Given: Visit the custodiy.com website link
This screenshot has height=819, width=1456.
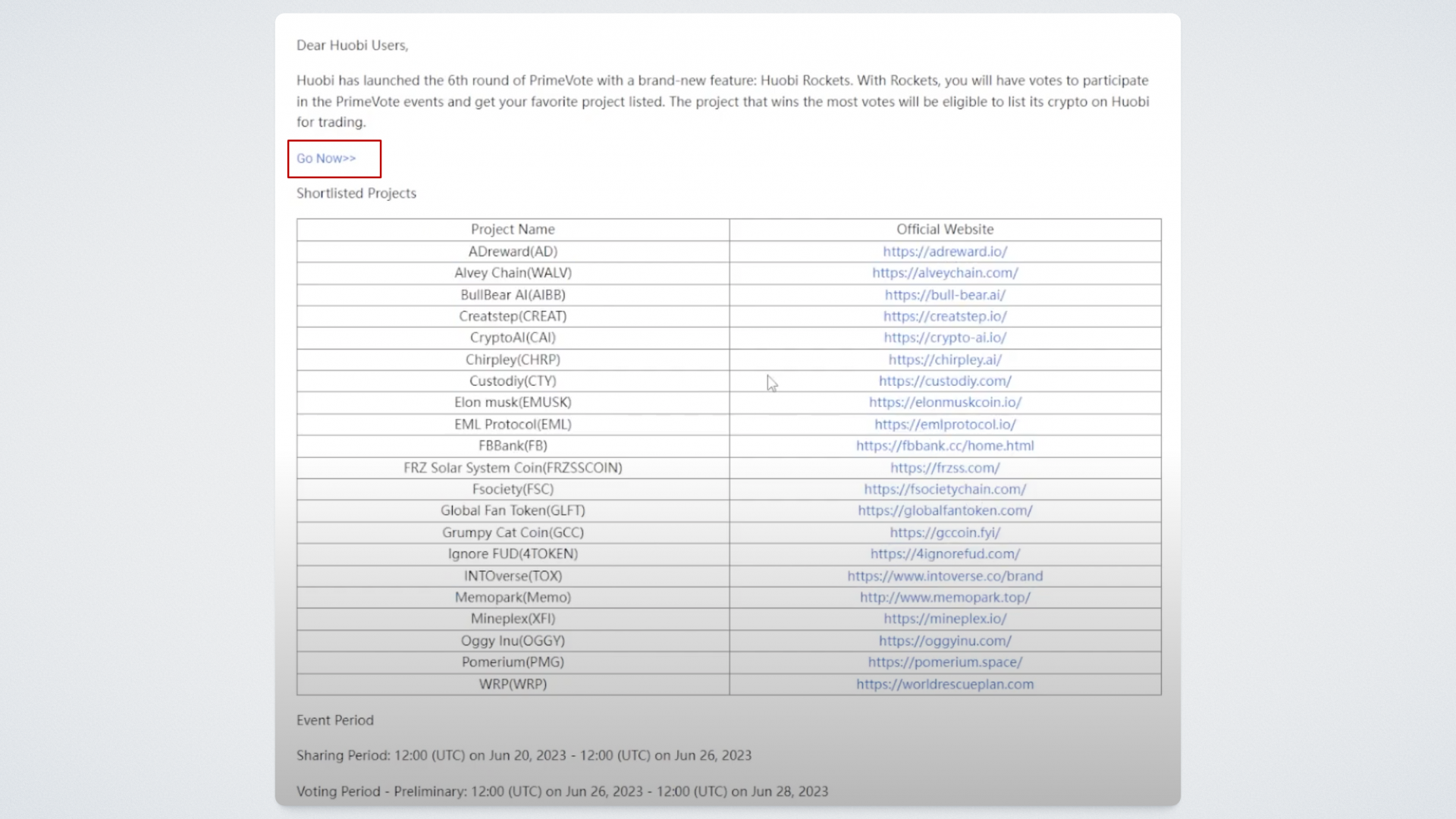Looking at the screenshot, I should click(945, 381).
